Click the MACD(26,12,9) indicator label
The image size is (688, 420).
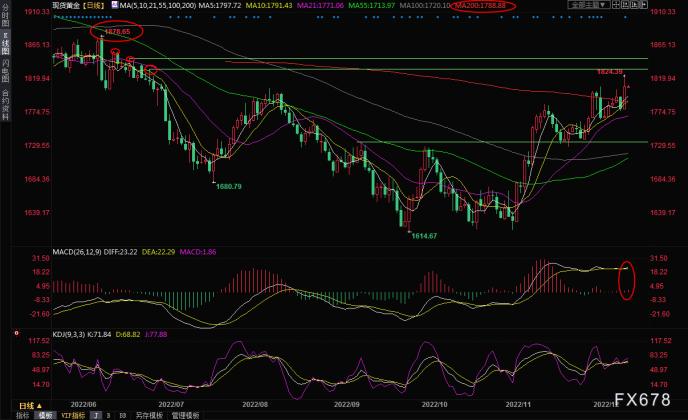coord(77,252)
